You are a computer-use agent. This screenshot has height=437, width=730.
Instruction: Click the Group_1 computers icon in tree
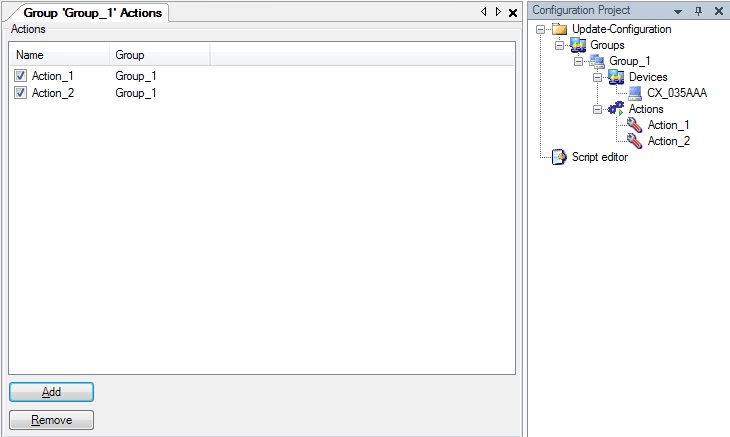coord(597,61)
